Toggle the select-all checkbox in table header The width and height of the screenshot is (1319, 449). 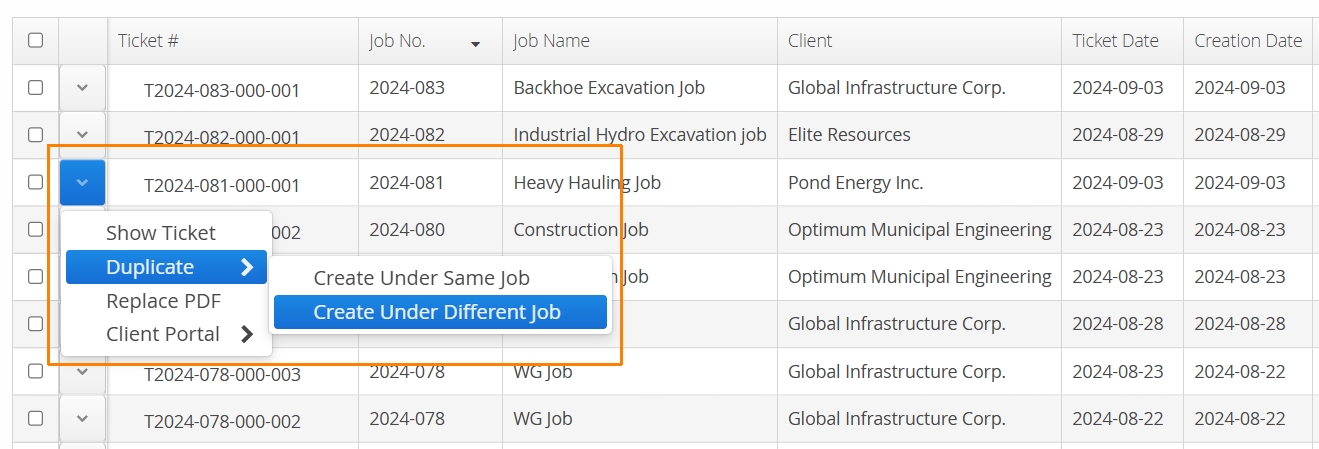point(35,40)
